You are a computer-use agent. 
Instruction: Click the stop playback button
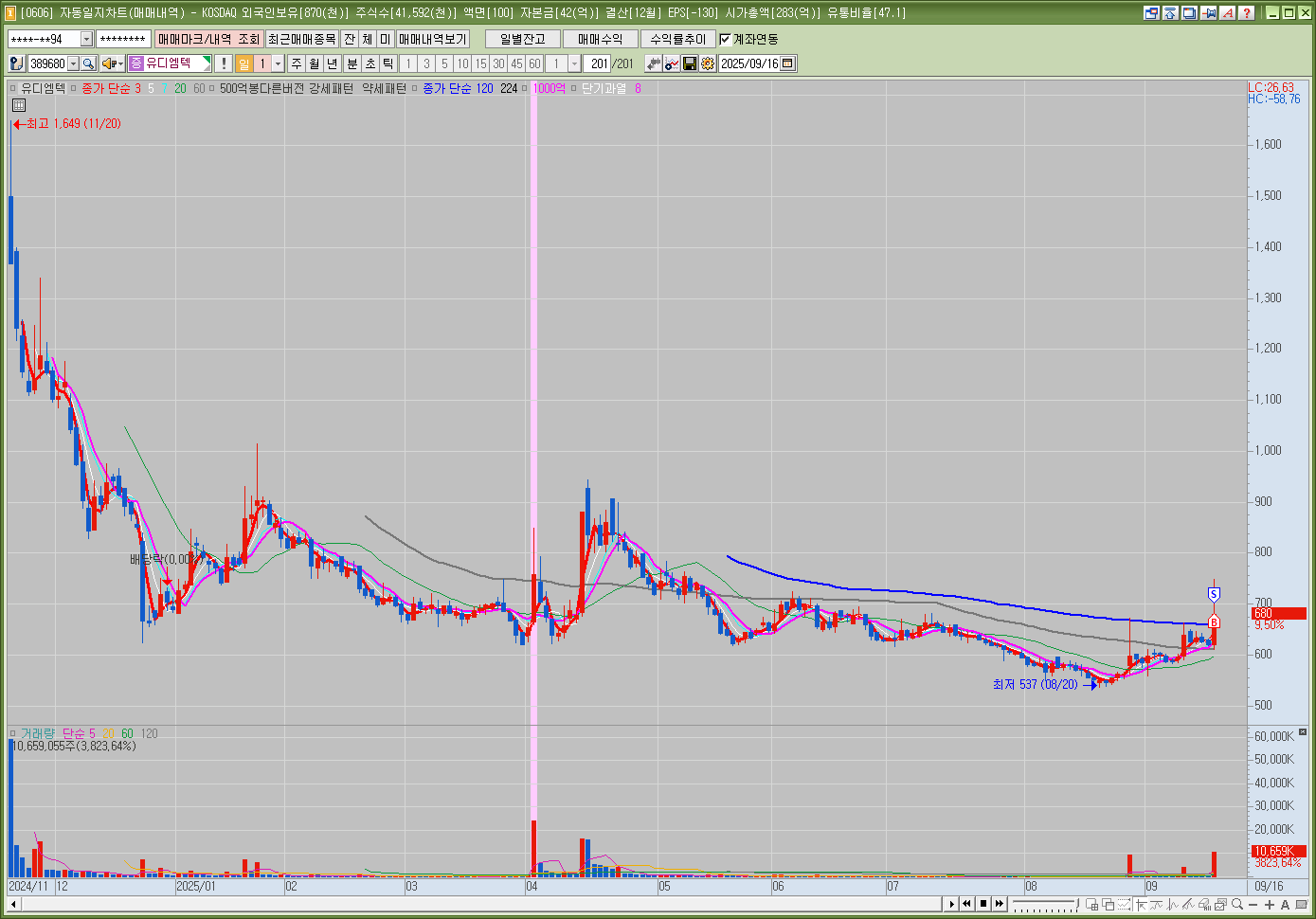click(983, 904)
